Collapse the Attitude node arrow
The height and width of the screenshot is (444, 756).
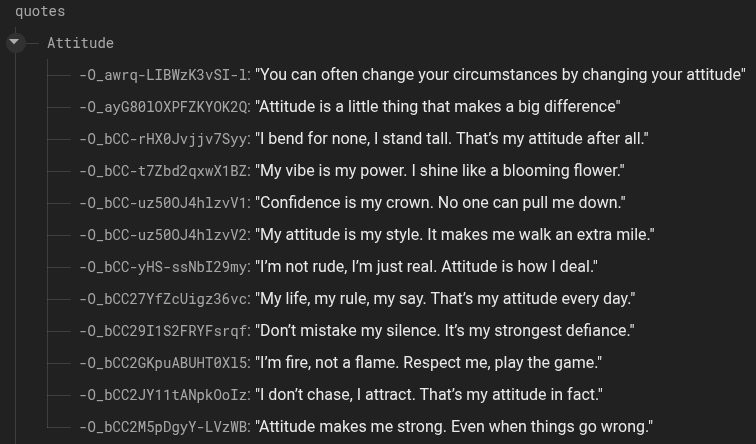(x=14, y=43)
